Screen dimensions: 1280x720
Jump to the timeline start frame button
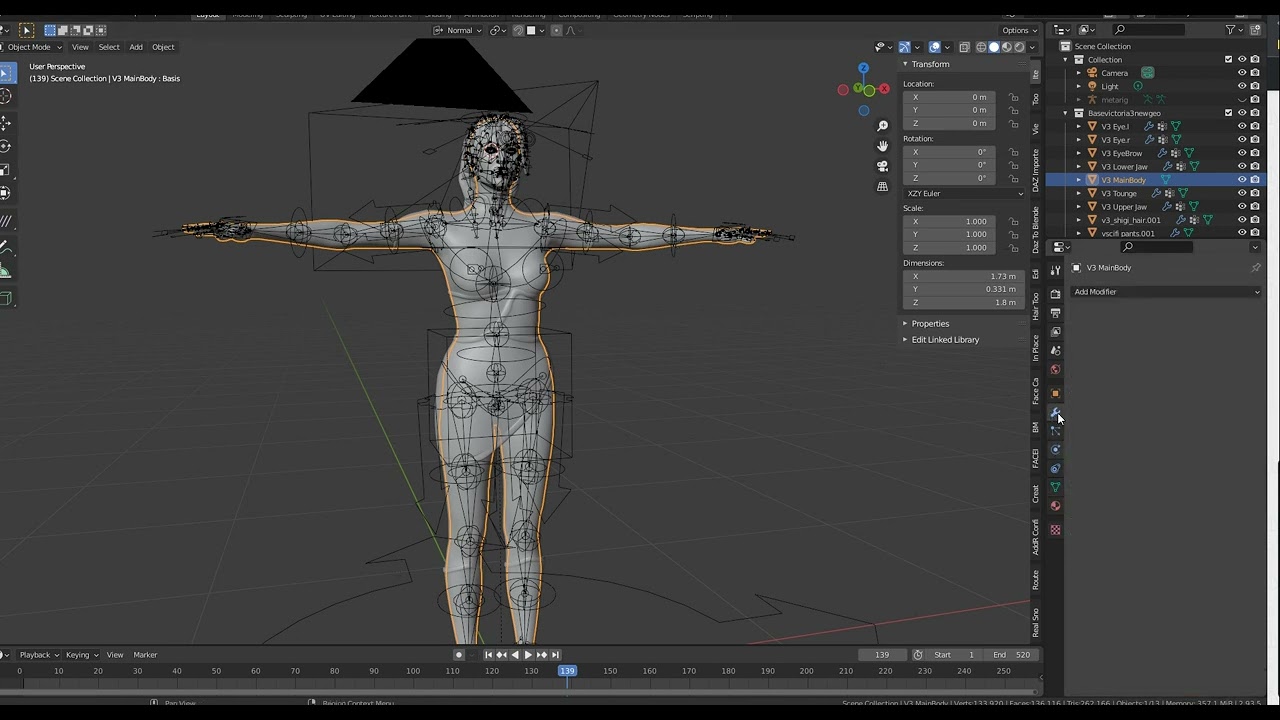[488, 655]
